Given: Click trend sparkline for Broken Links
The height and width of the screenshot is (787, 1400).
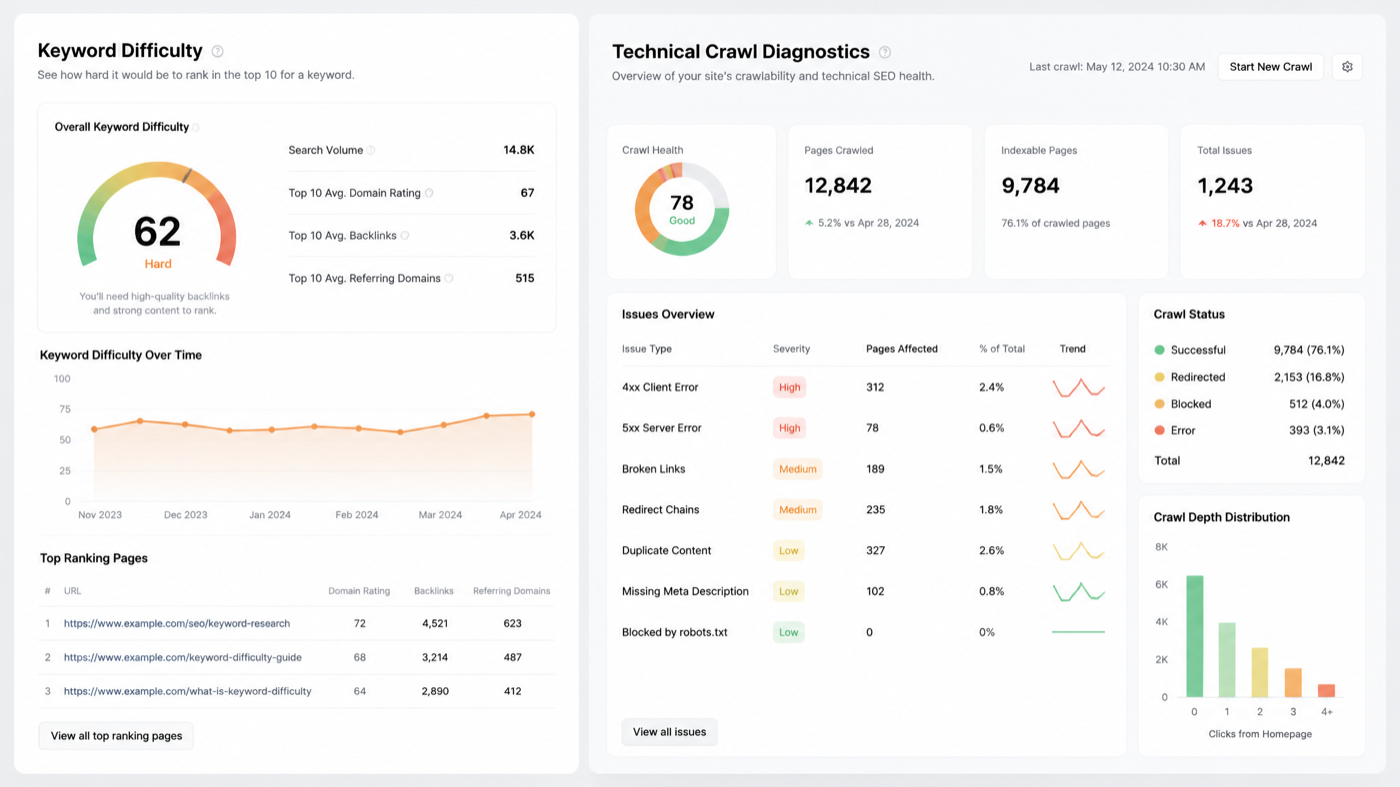Looking at the screenshot, I should point(1078,469).
